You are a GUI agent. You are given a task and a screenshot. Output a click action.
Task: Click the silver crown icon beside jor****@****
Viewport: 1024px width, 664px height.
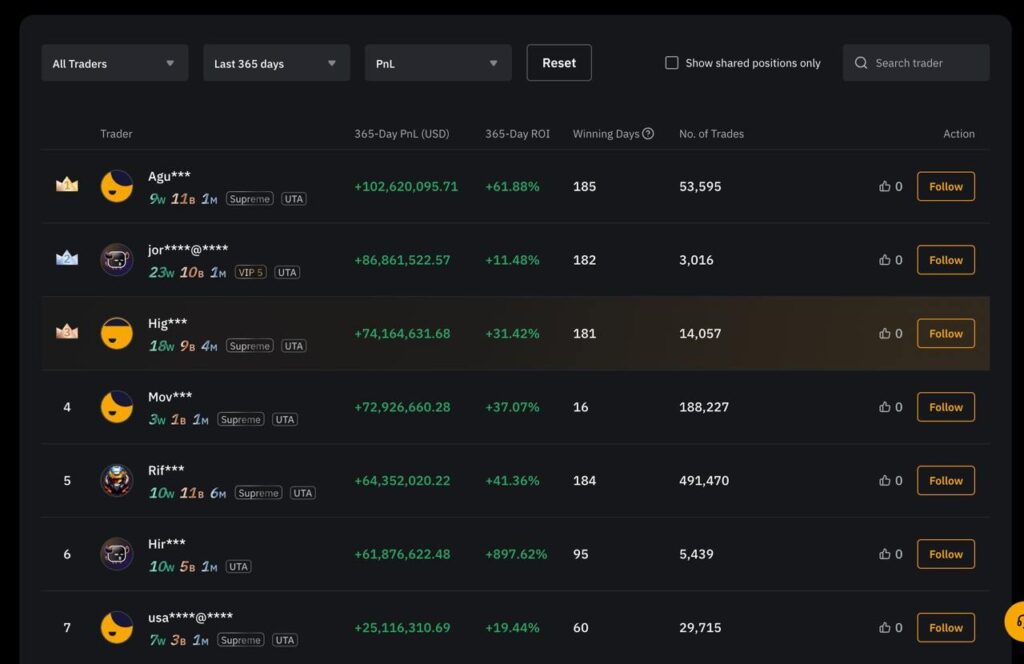pos(66,257)
